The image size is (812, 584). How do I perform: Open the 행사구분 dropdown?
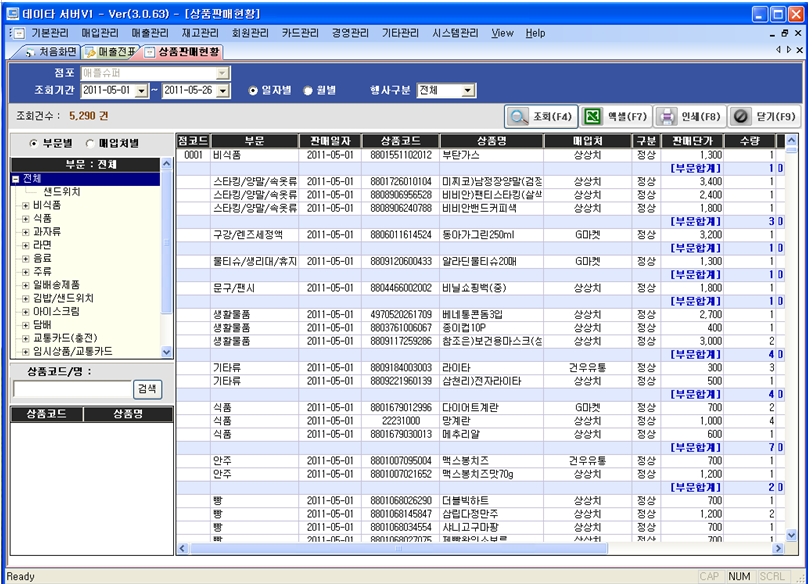pyautogui.click(x=469, y=91)
